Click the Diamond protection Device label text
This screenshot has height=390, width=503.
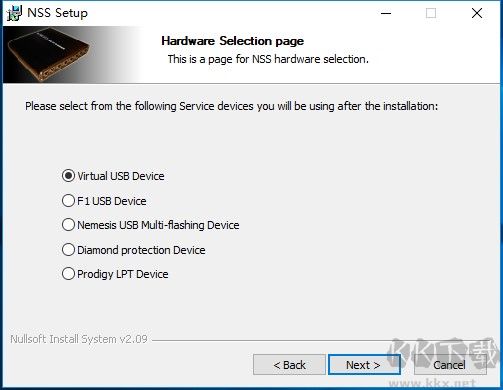pyautogui.click(x=141, y=250)
